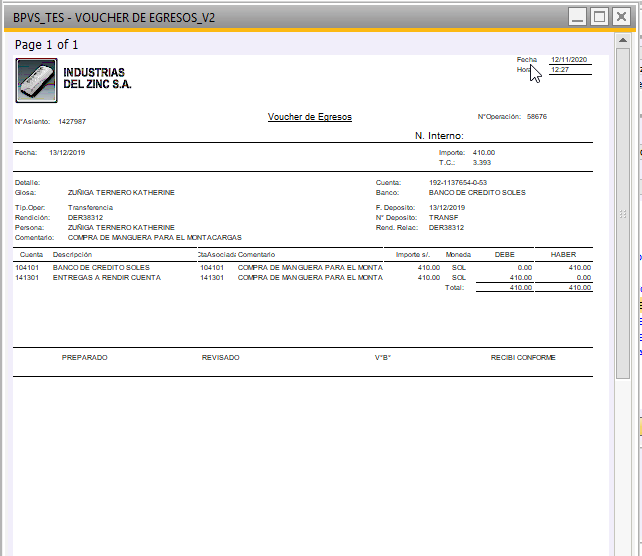Click the T.C. value 3.393
The width and height of the screenshot is (642, 556).
point(482,163)
